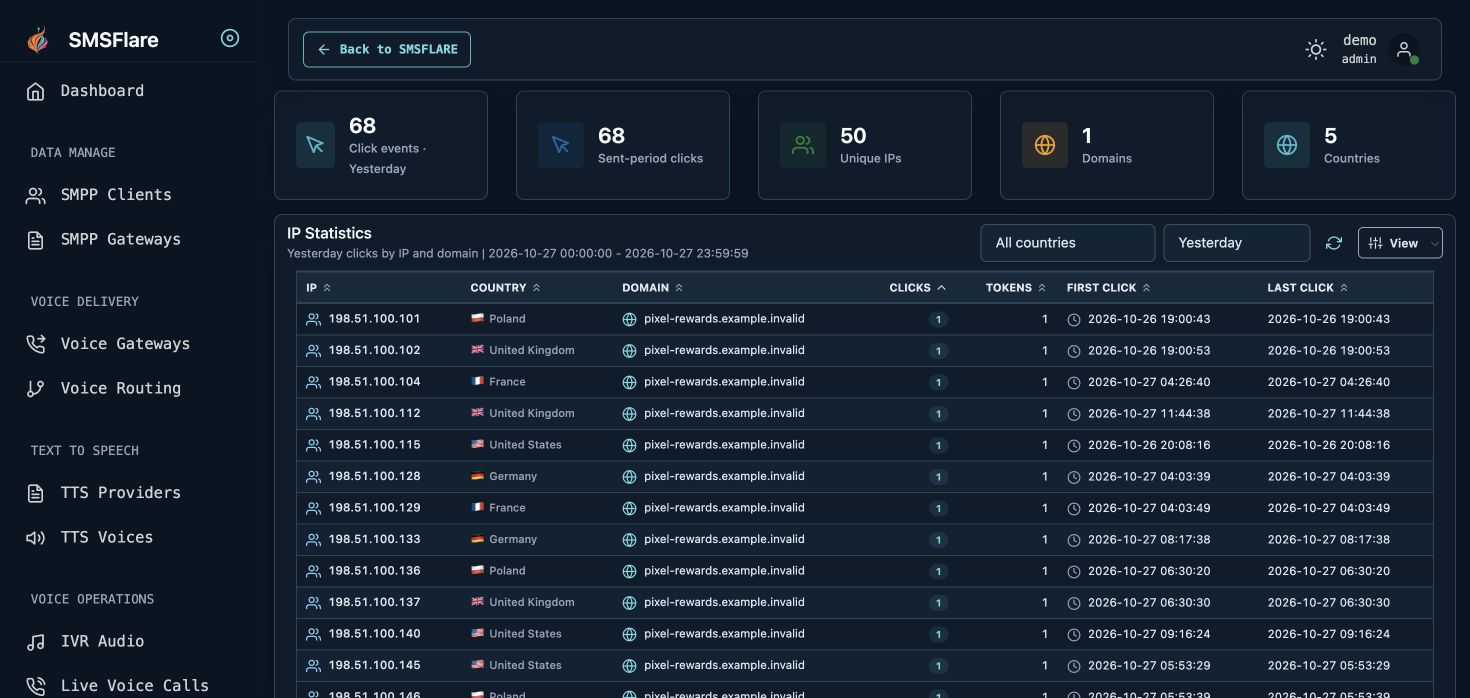Click cursor icon on Click events card
Screen dimensions: 1470x698
tap(315, 145)
